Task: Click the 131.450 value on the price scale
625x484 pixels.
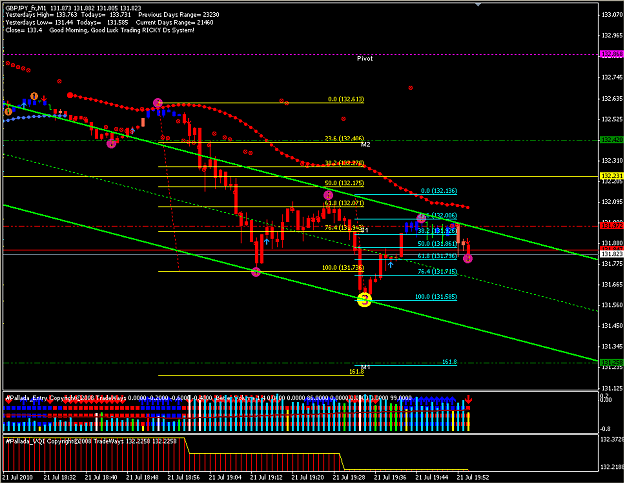Action: (612, 326)
